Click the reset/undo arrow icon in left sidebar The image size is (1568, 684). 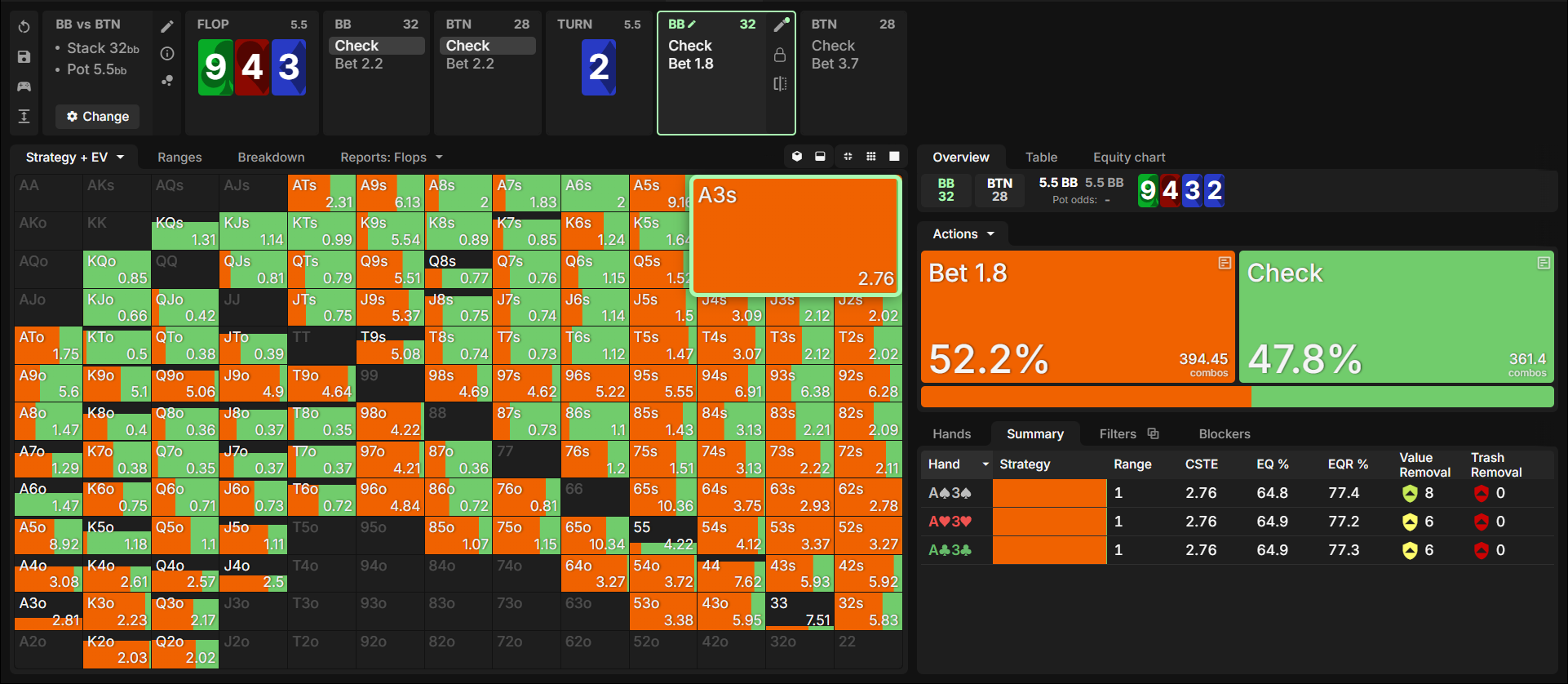(x=24, y=27)
